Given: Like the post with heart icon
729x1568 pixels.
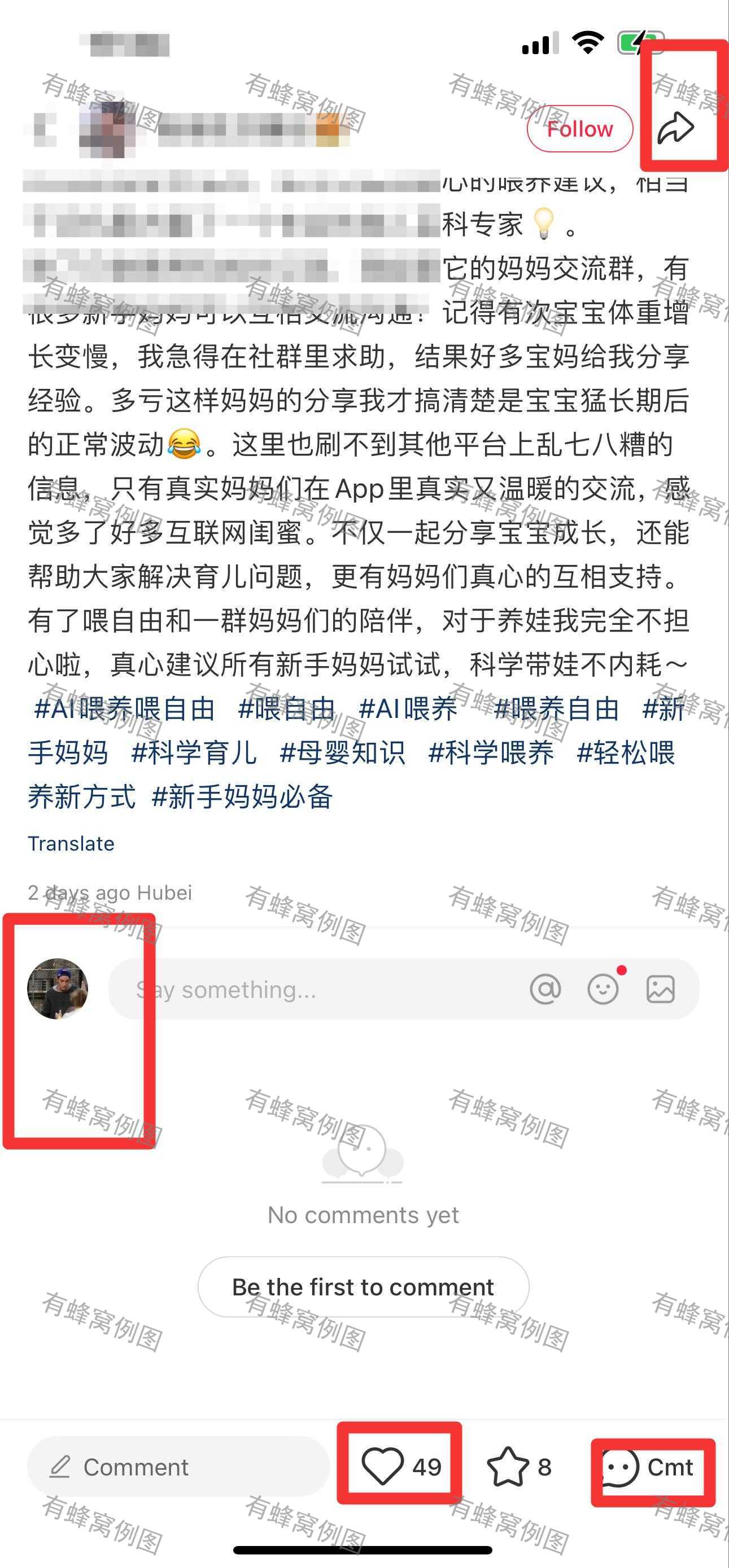Looking at the screenshot, I should (x=382, y=1466).
